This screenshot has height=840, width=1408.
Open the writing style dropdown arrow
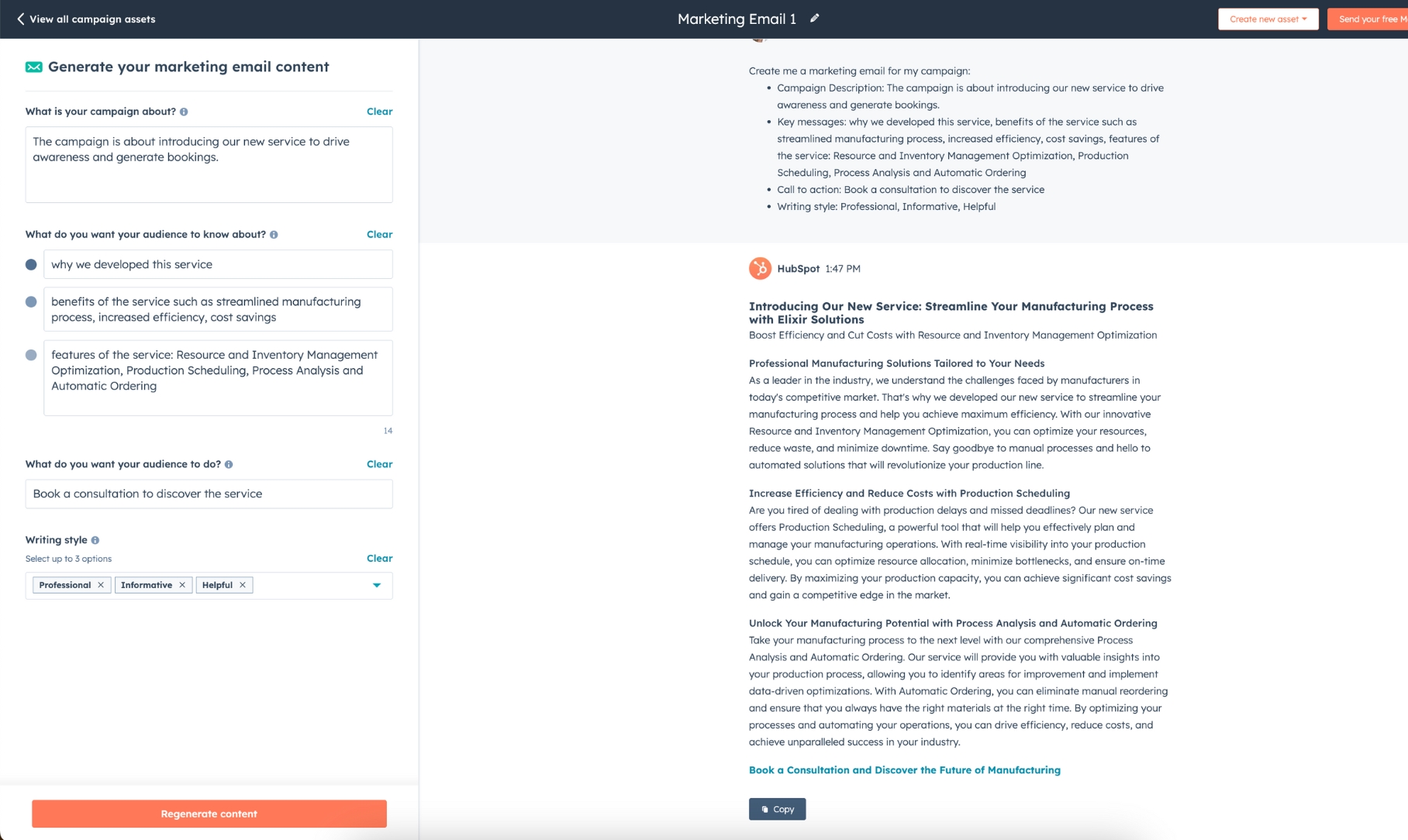(x=377, y=585)
